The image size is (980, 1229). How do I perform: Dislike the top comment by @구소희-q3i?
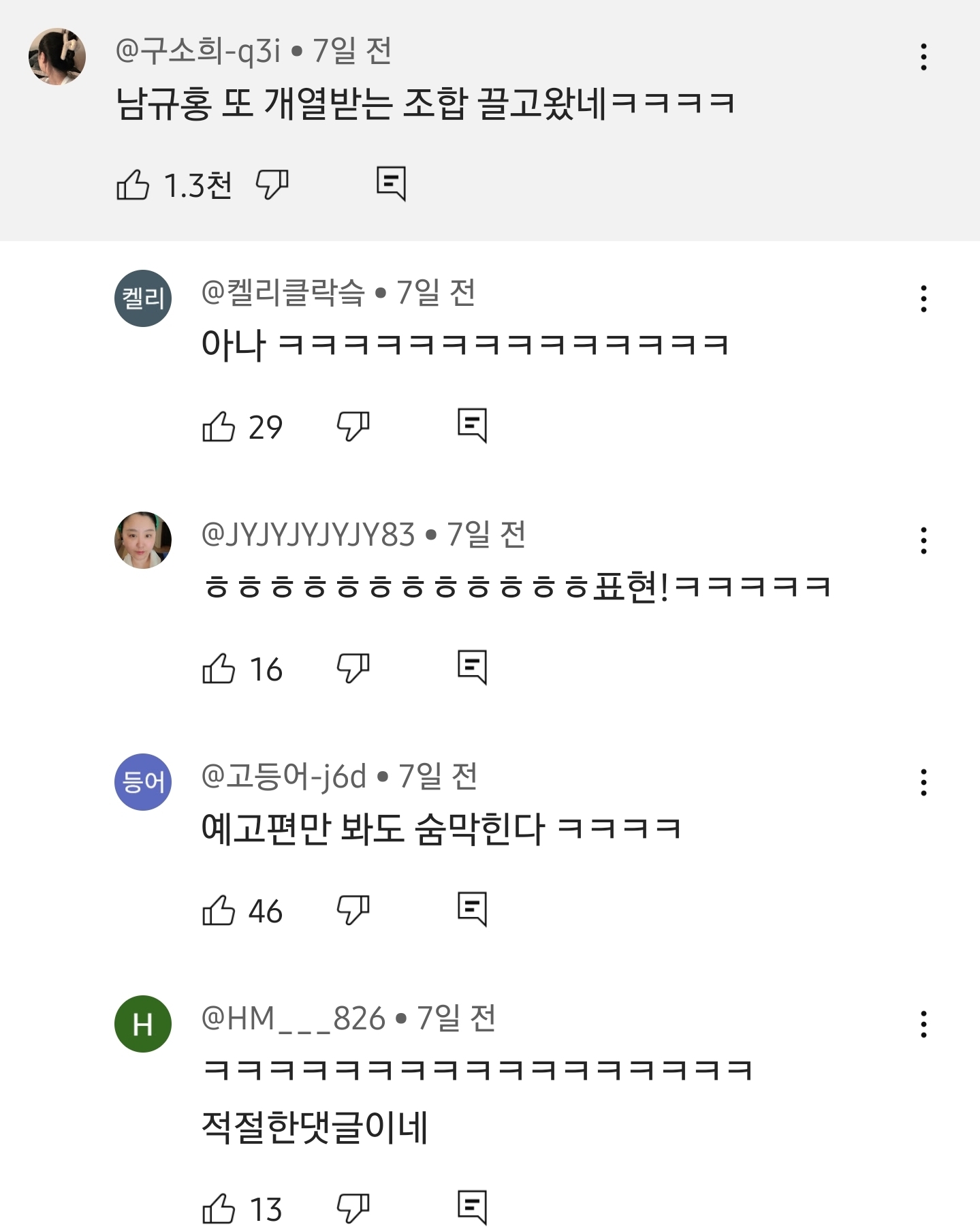point(272,185)
